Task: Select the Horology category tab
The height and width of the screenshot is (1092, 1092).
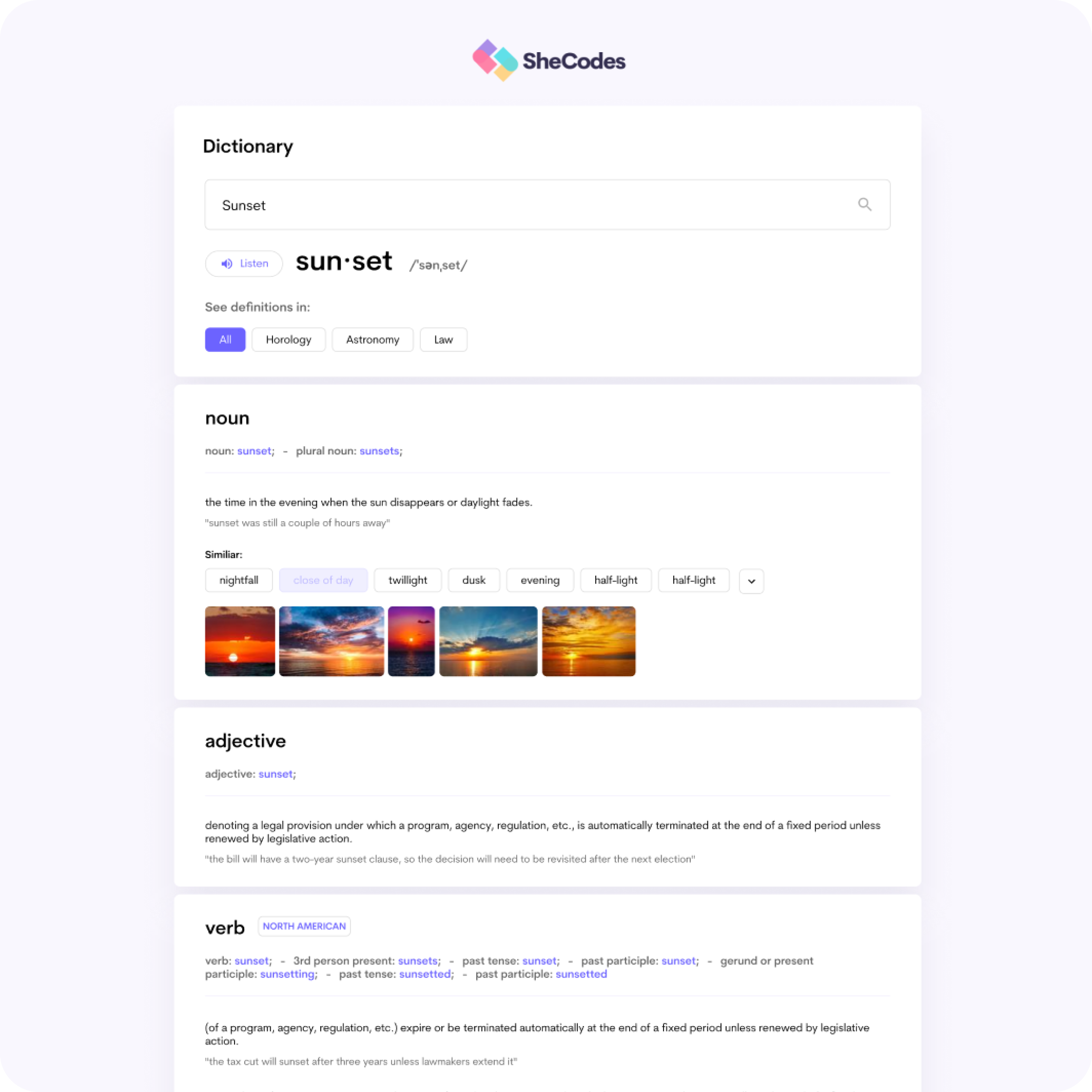Action: (289, 339)
